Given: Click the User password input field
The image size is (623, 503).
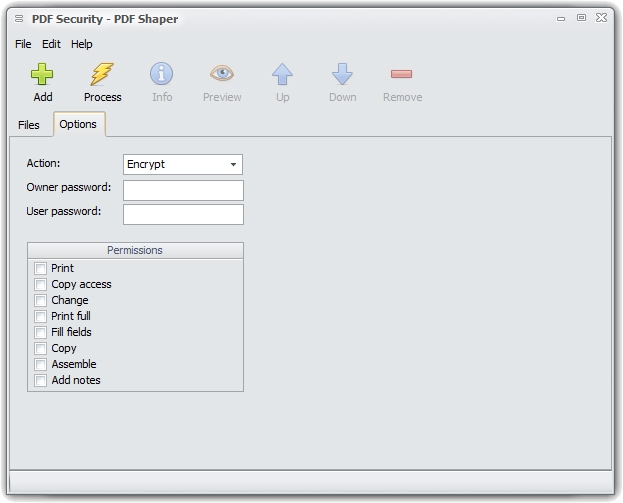Looking at the screenshot, I should tap(183, 215).
